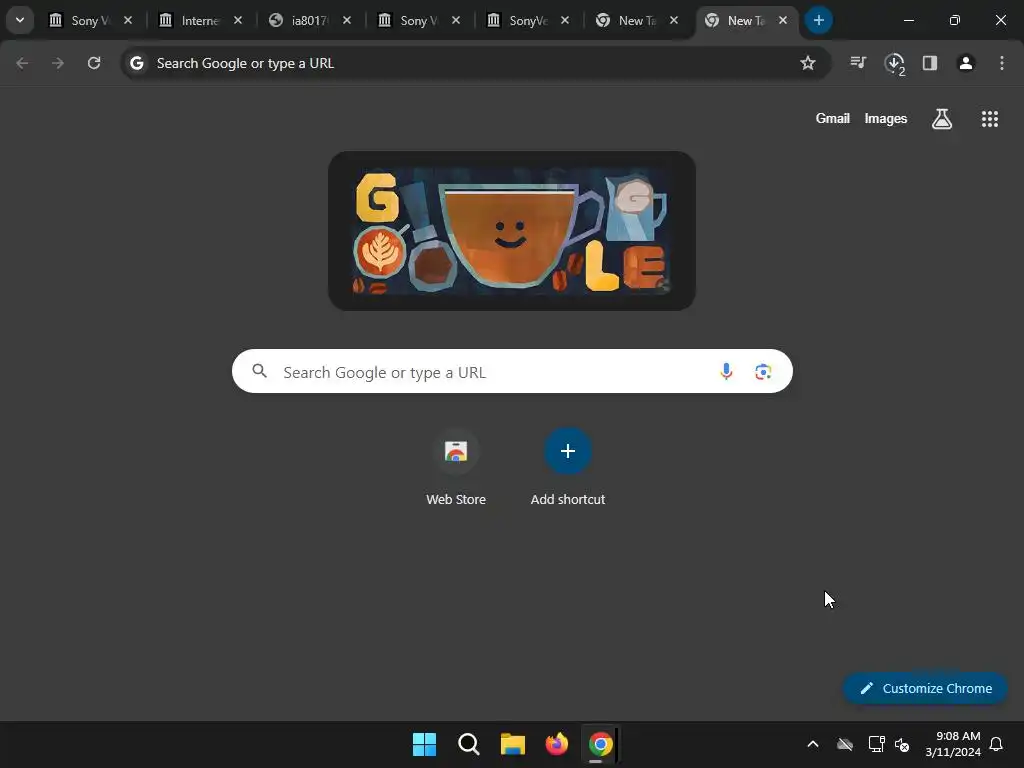The width and height of the screenshot is (1024, 768).
Task: Click the magnifier icon in search box
Action: pos(260,371)
